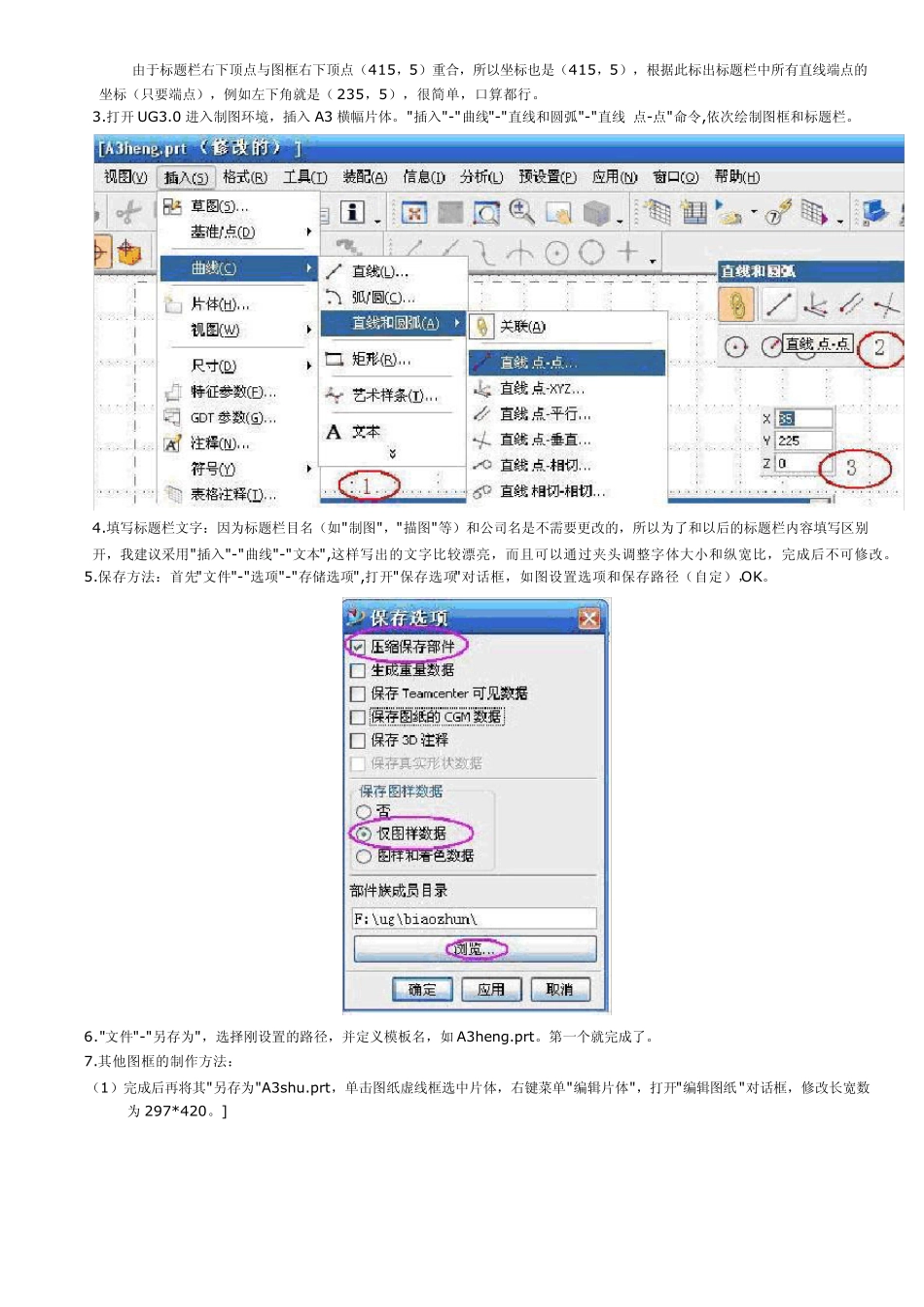Choose 图样和着色数据 radio button

click(x=364, y=856)
